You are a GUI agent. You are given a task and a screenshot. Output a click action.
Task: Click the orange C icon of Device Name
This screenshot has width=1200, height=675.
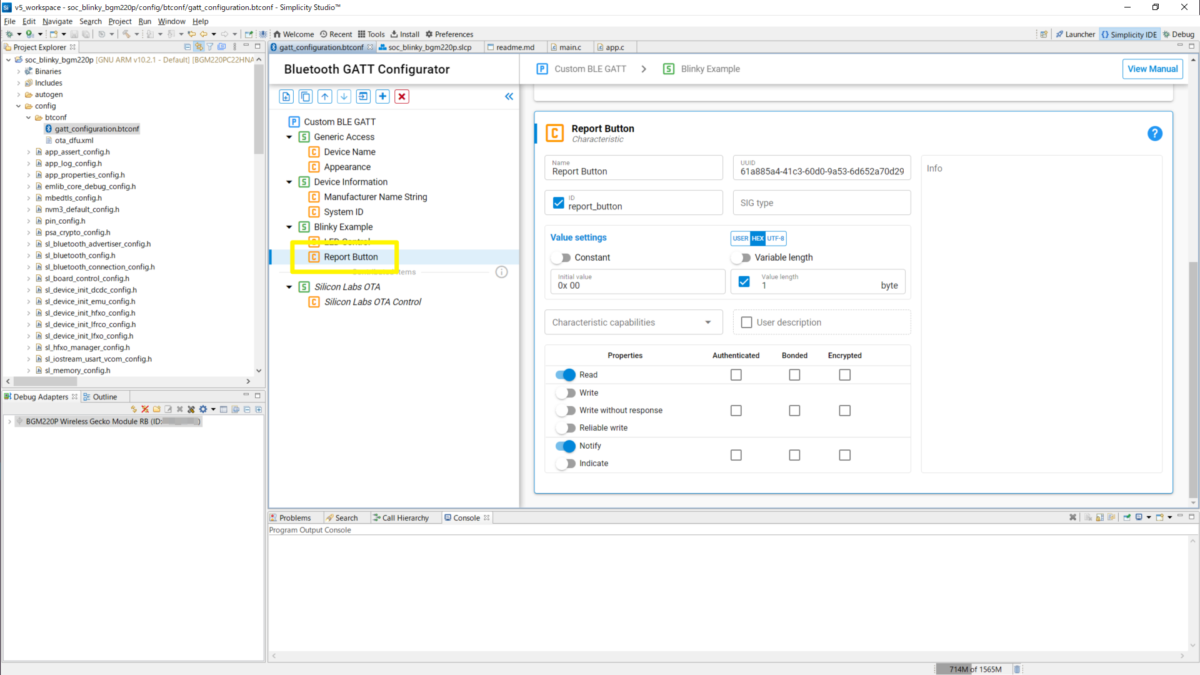tap(314, 152)
